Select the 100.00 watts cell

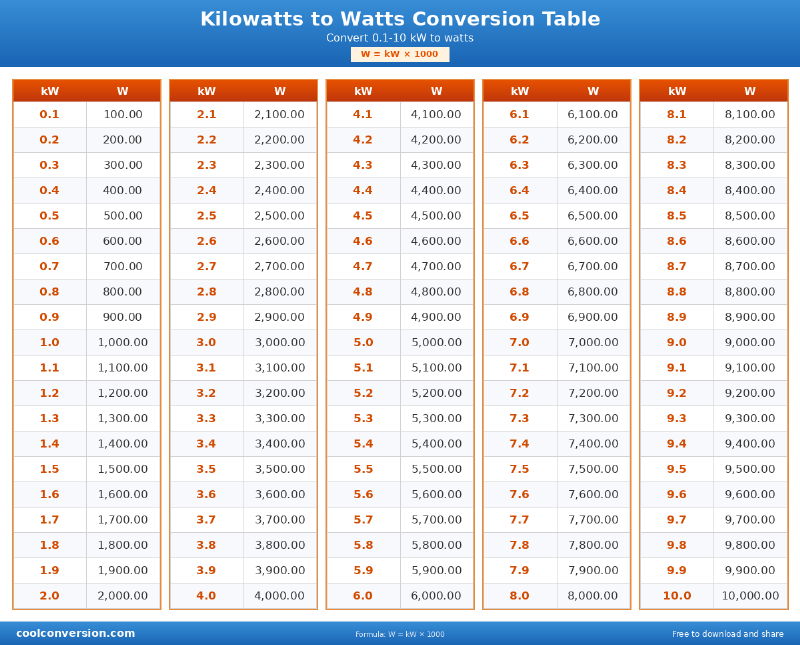tap(123, 114)
